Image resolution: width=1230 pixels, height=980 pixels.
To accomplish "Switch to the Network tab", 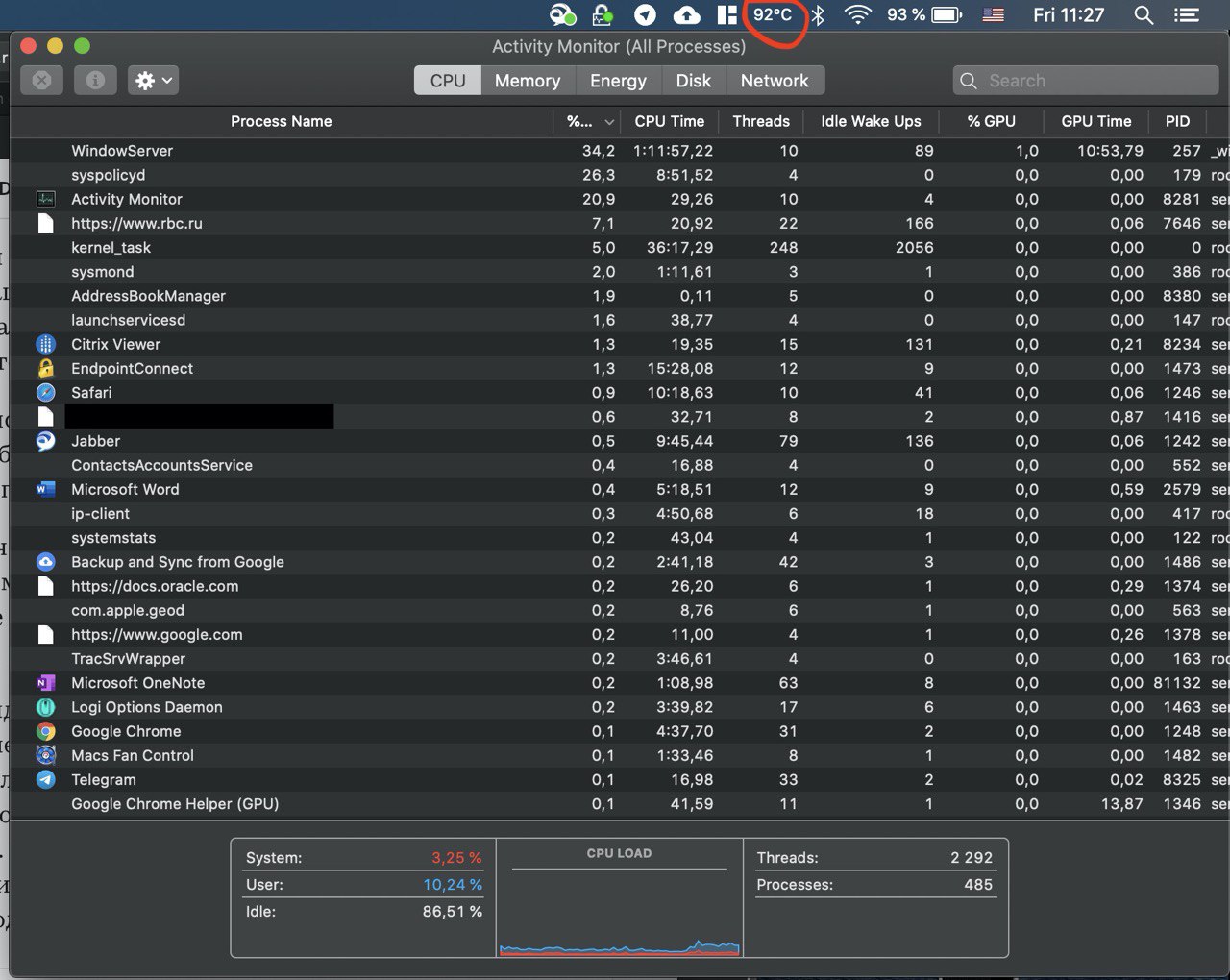I will pyautogui.click(x=775, y=81).
